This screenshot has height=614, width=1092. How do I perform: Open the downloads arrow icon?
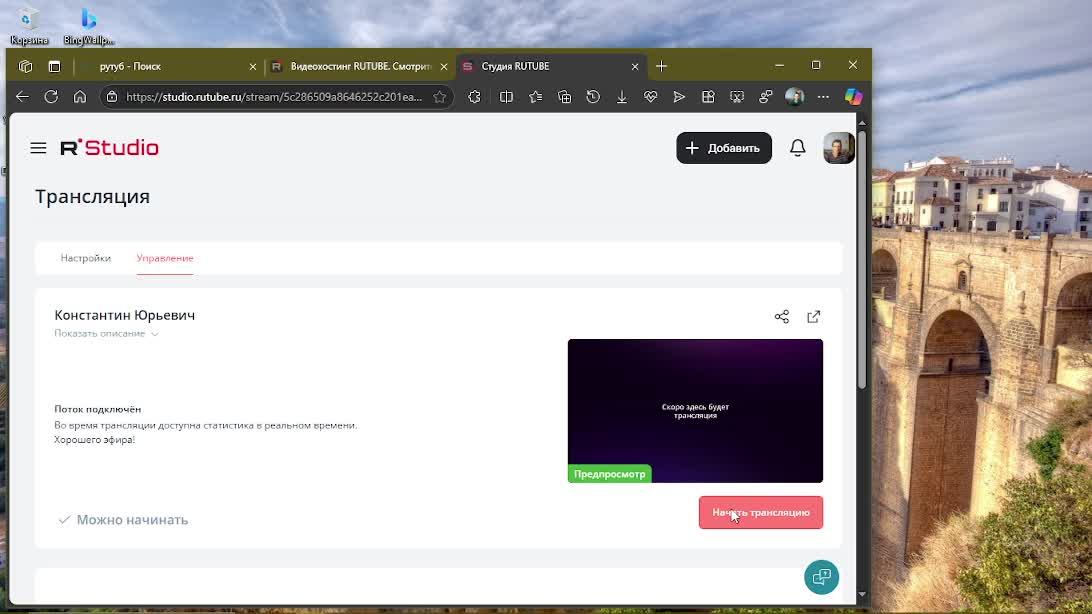pyautogui.click(x=622, y=97)
